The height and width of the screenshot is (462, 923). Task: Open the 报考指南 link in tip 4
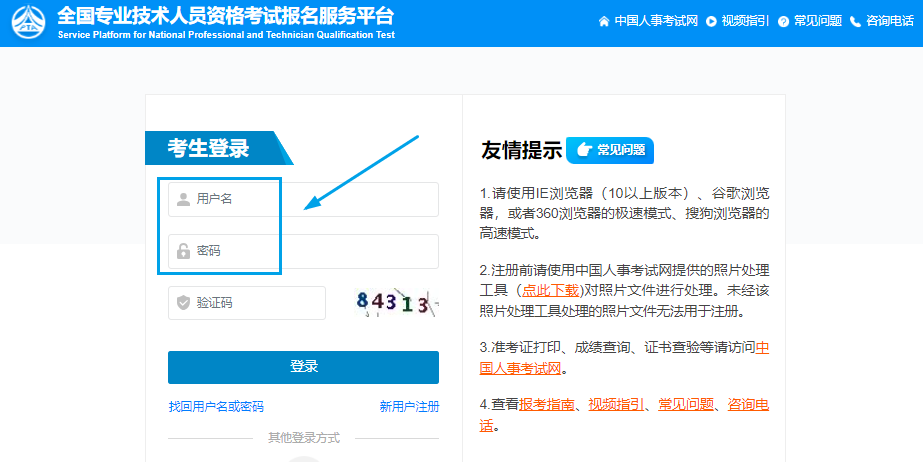(546, 404)
